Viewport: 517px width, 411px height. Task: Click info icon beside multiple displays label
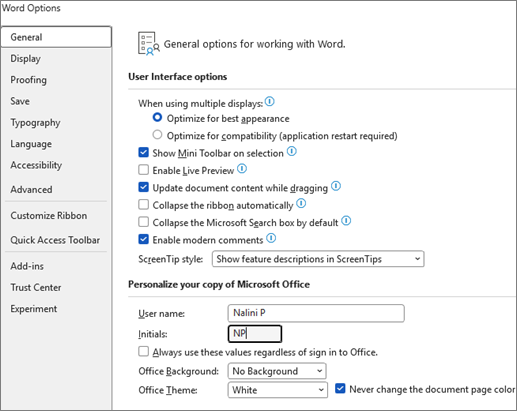(269, 101)
